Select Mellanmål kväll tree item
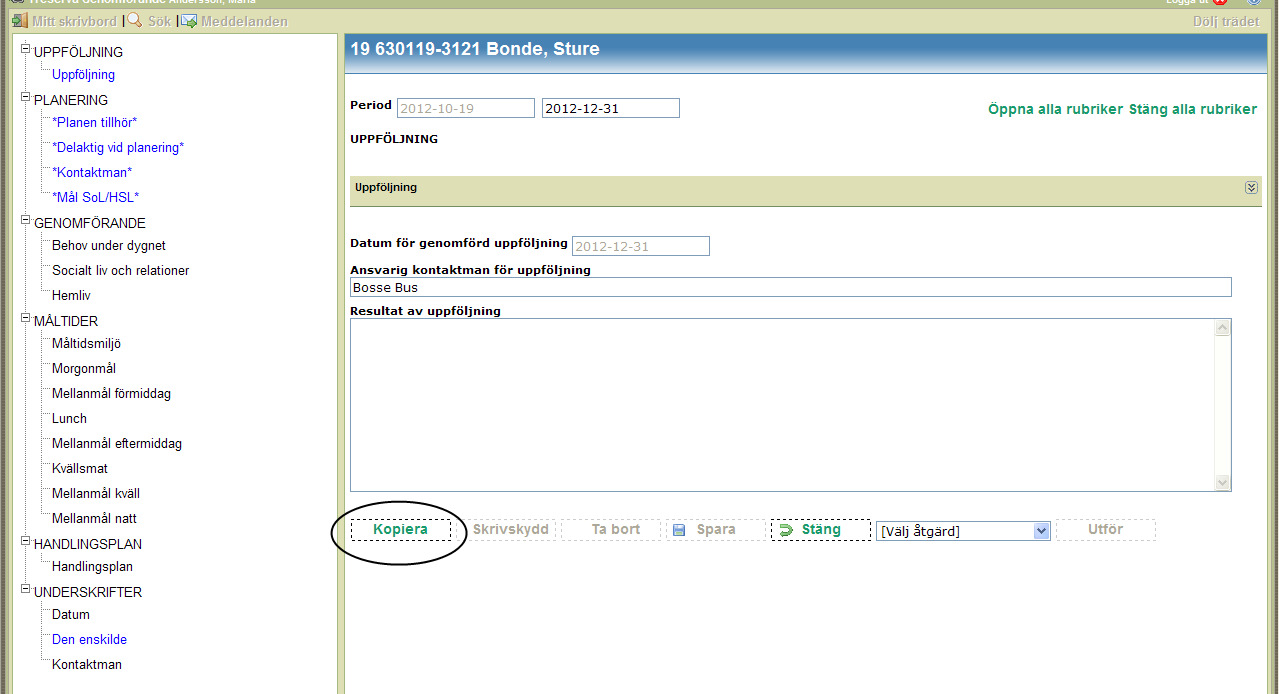 click(x=96, y=494)
